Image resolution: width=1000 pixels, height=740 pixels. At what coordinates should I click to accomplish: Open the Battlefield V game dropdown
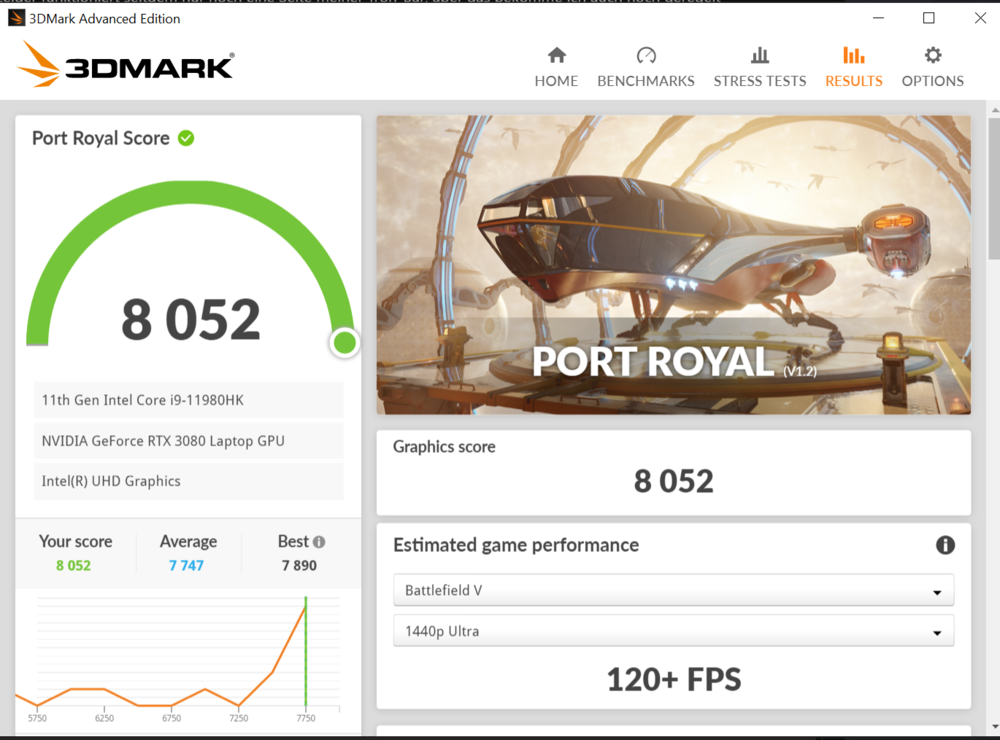[673, 591]
